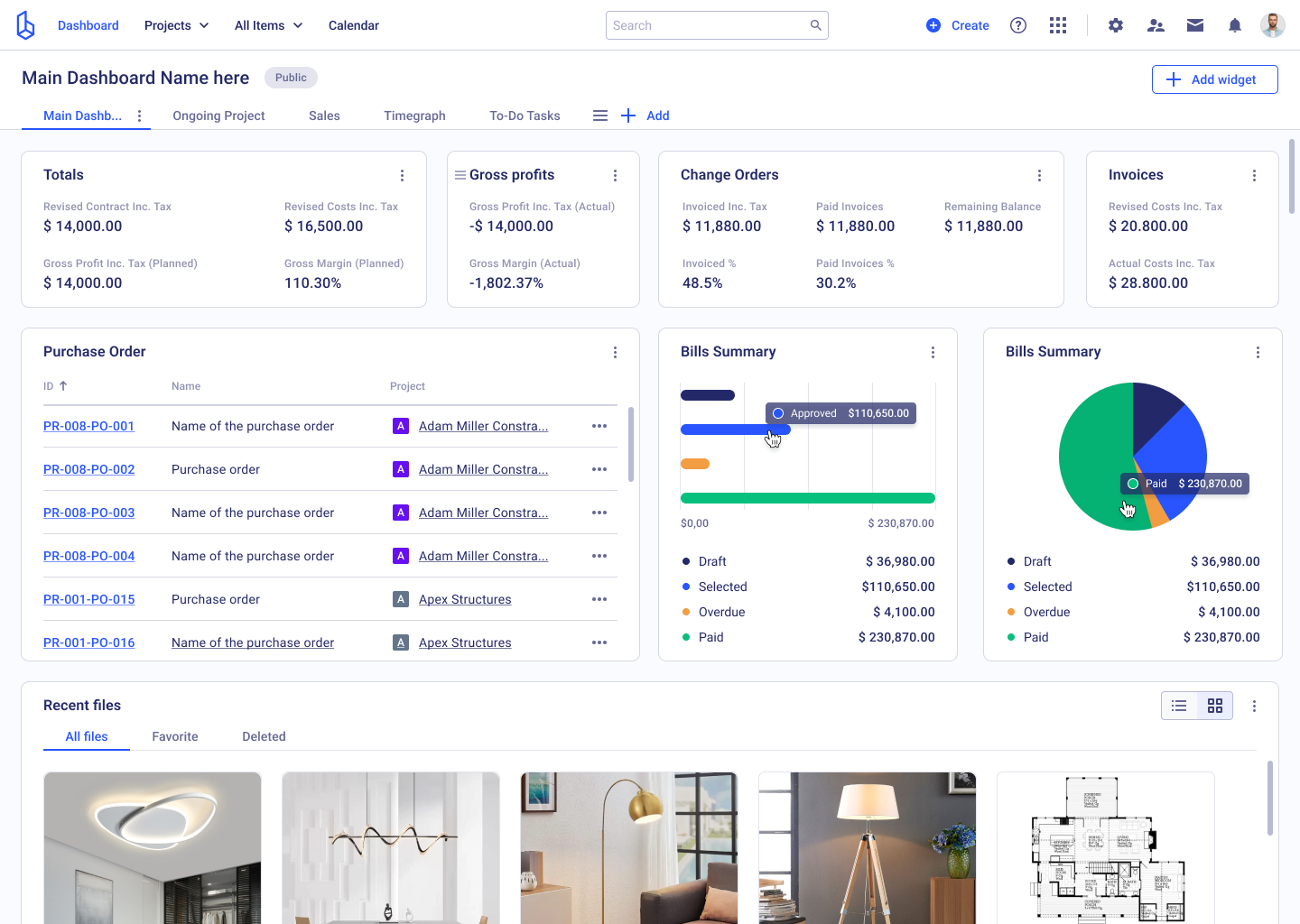Click the Purchase Order list scrollbar
This screenshot has width=1300, height=924.
[x=630, y=444]
